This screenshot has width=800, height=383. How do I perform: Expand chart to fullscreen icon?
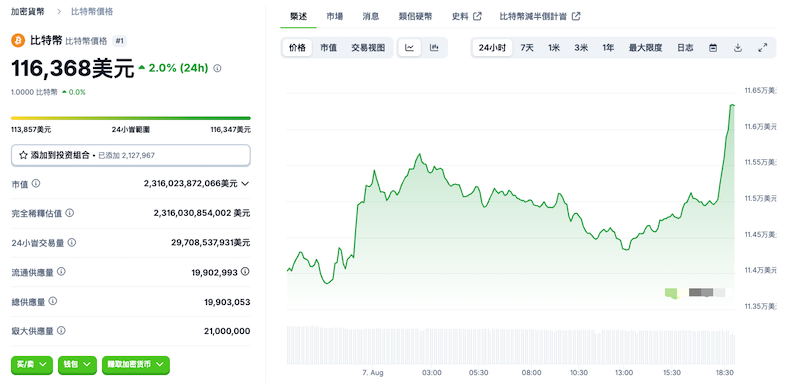(763, 48)
